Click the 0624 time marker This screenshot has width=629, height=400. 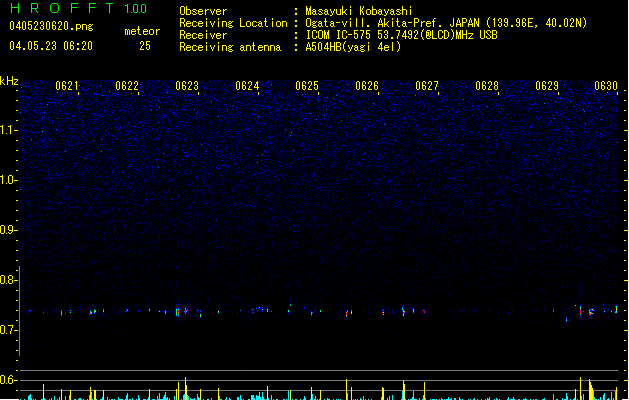click(x=247, y=86)
